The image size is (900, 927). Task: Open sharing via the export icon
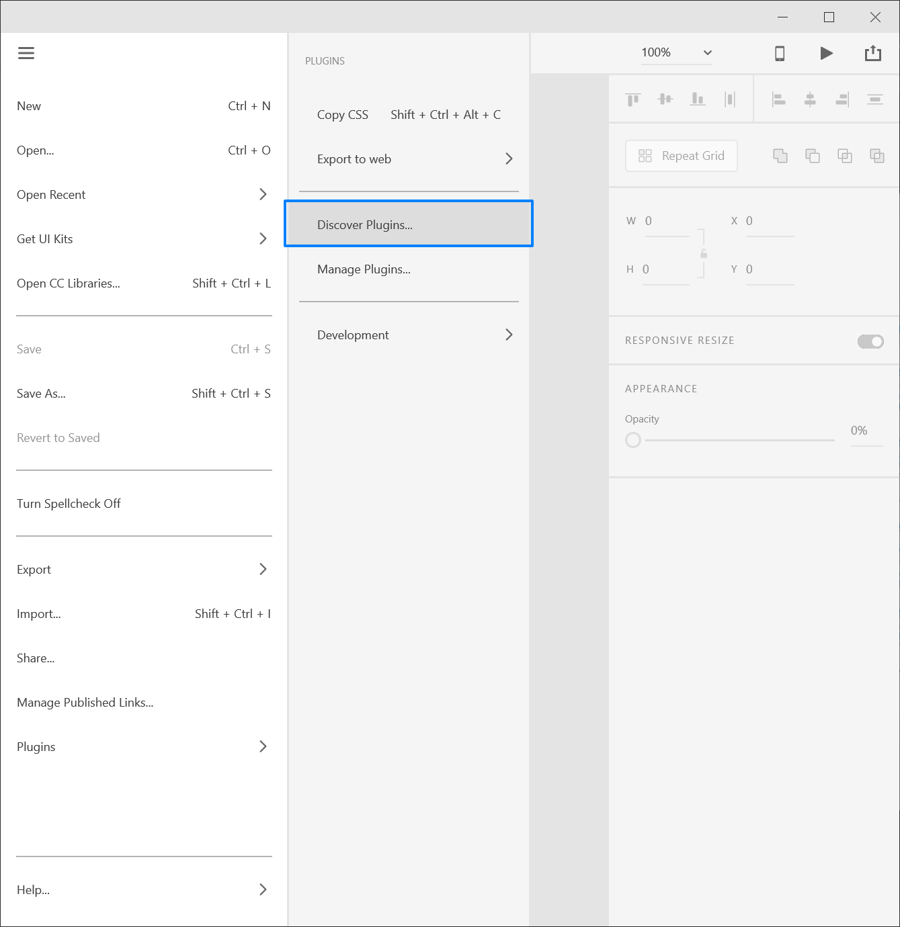(872, 53)
